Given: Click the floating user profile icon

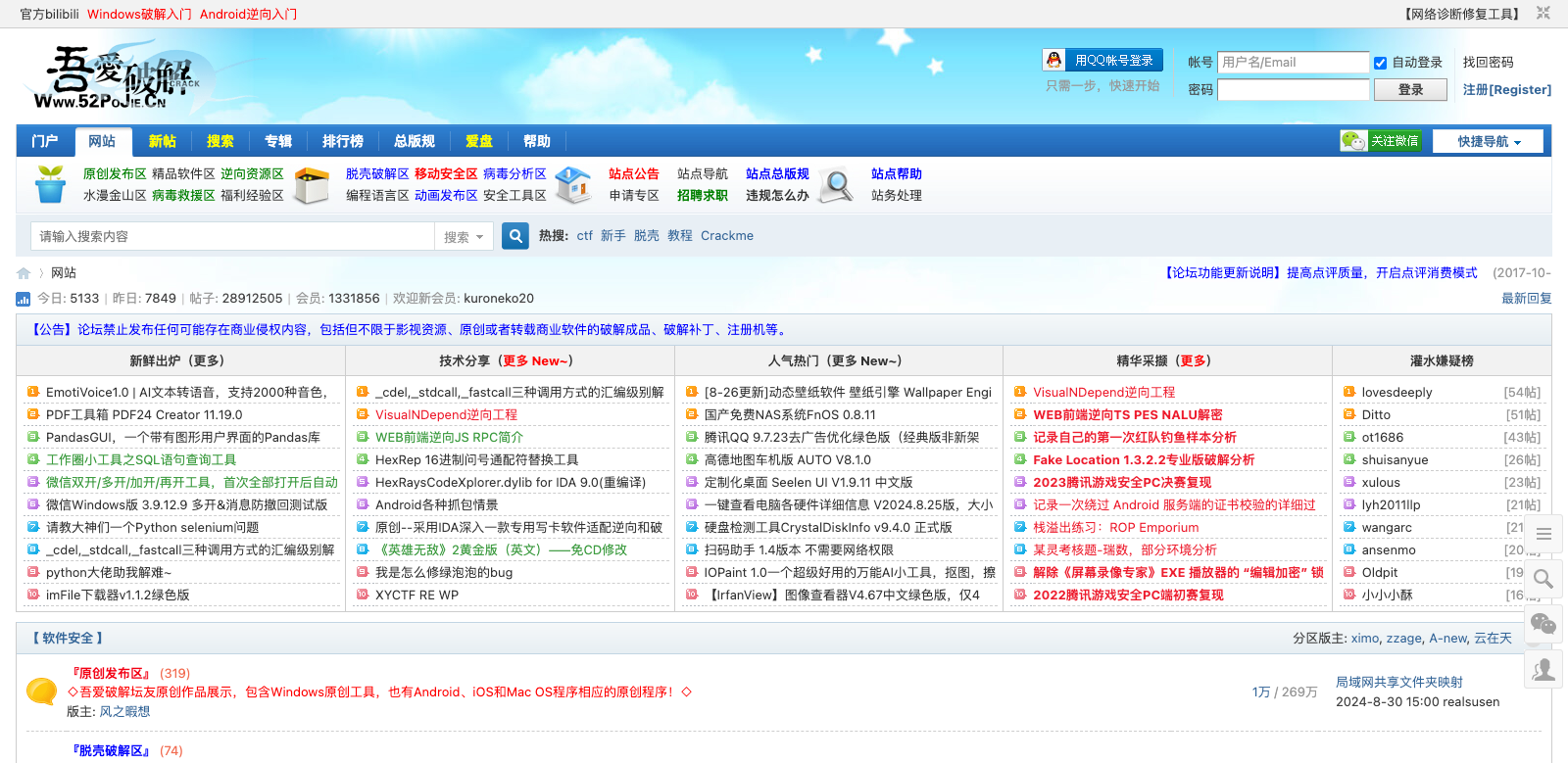Looking at the screenshot, I should coord(1543,669).
